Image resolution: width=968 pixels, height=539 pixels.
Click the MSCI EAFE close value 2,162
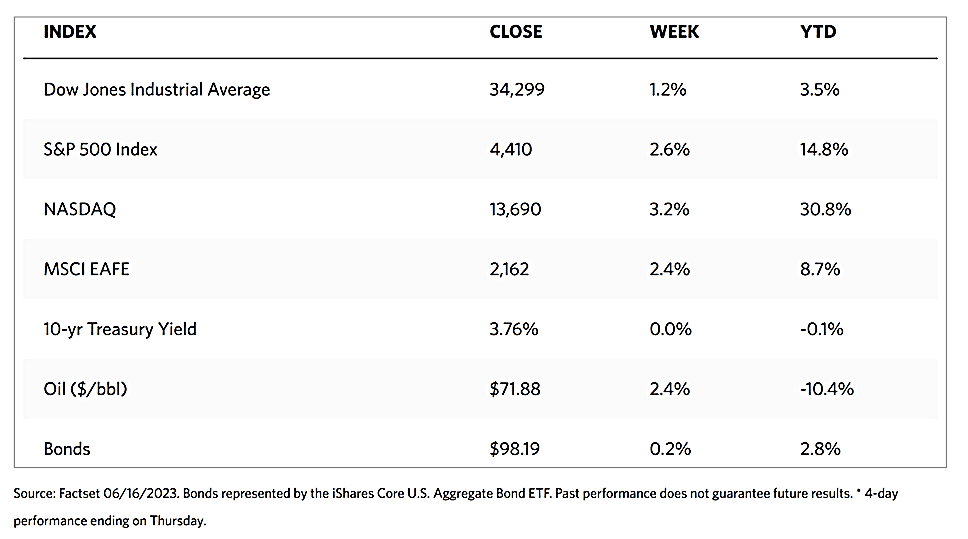click(x=511, y=269)
